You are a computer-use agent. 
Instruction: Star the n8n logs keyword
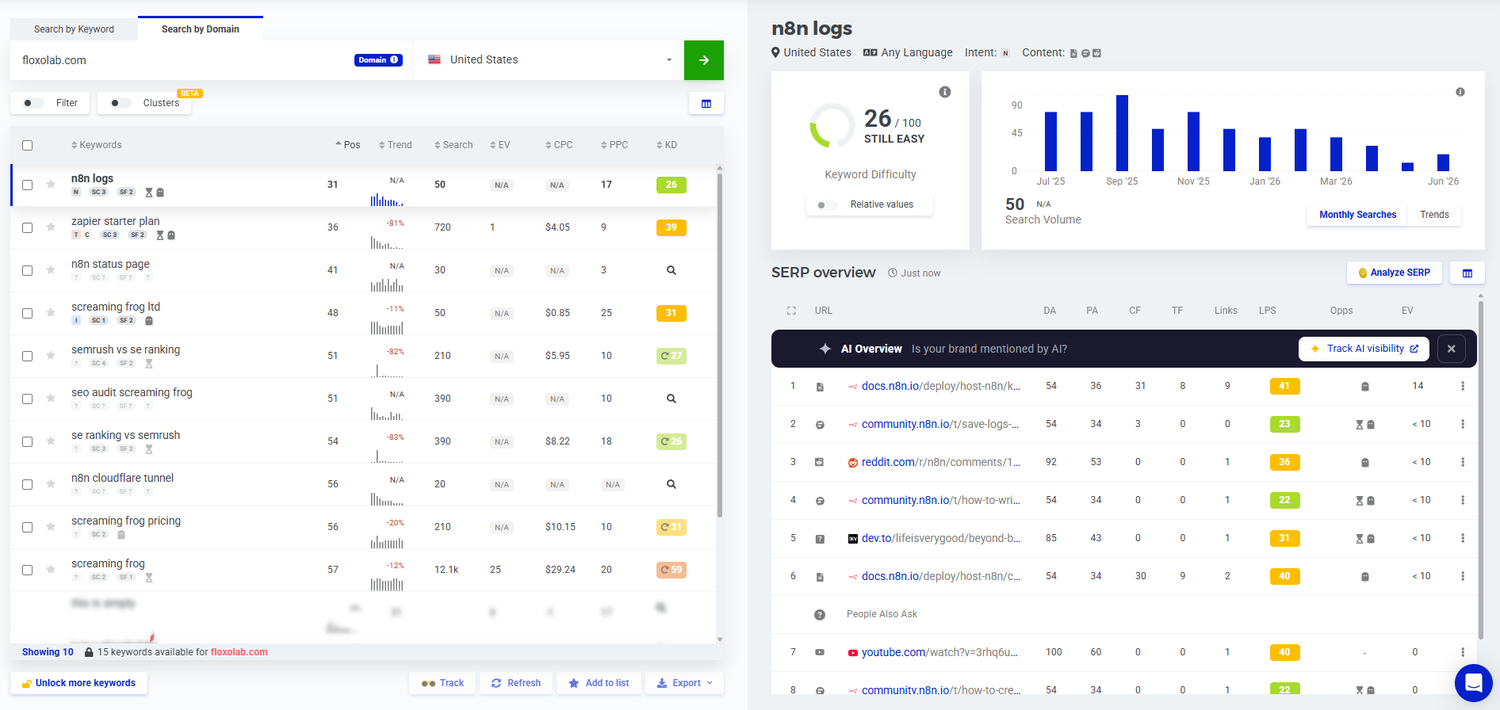(x=51, y=185)
